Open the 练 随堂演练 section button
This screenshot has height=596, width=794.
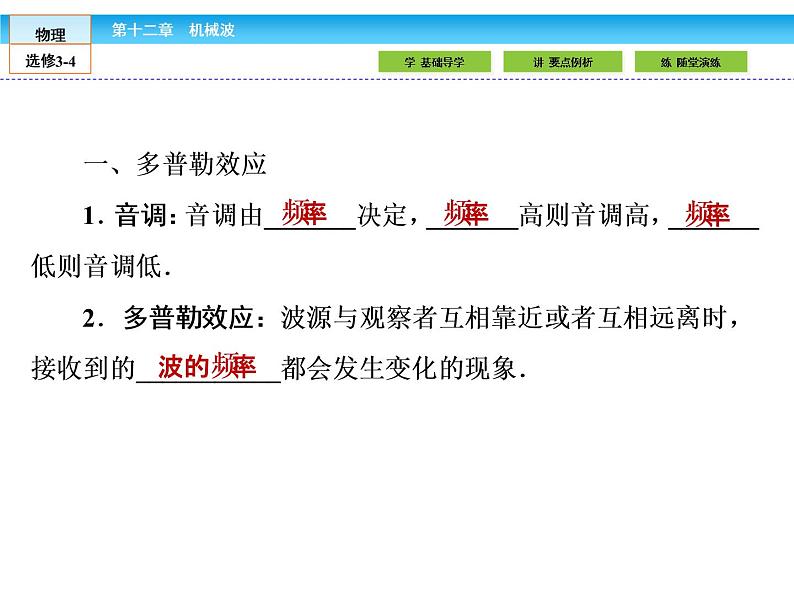click(691, 62)
